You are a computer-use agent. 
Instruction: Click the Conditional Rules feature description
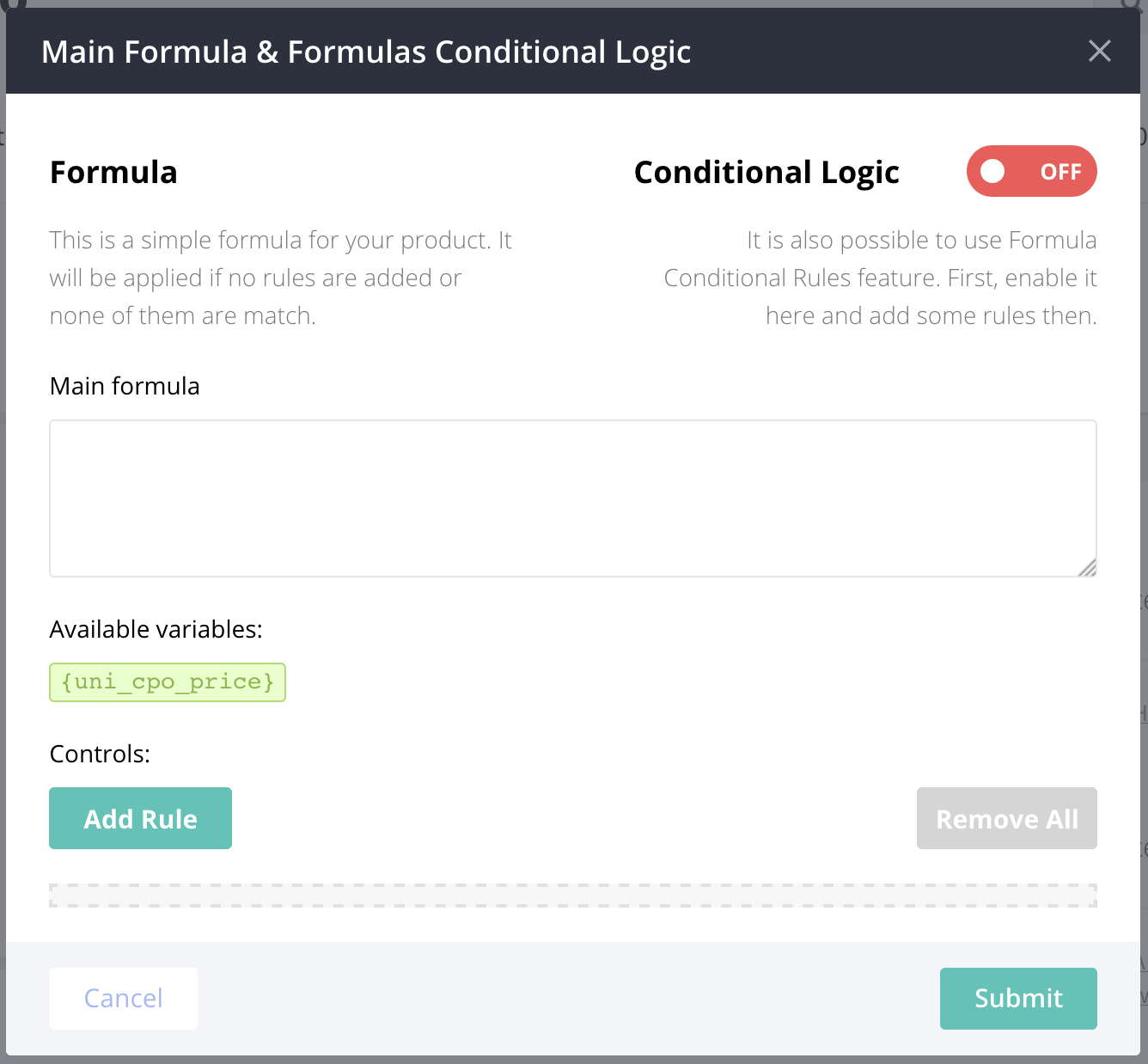880,278
